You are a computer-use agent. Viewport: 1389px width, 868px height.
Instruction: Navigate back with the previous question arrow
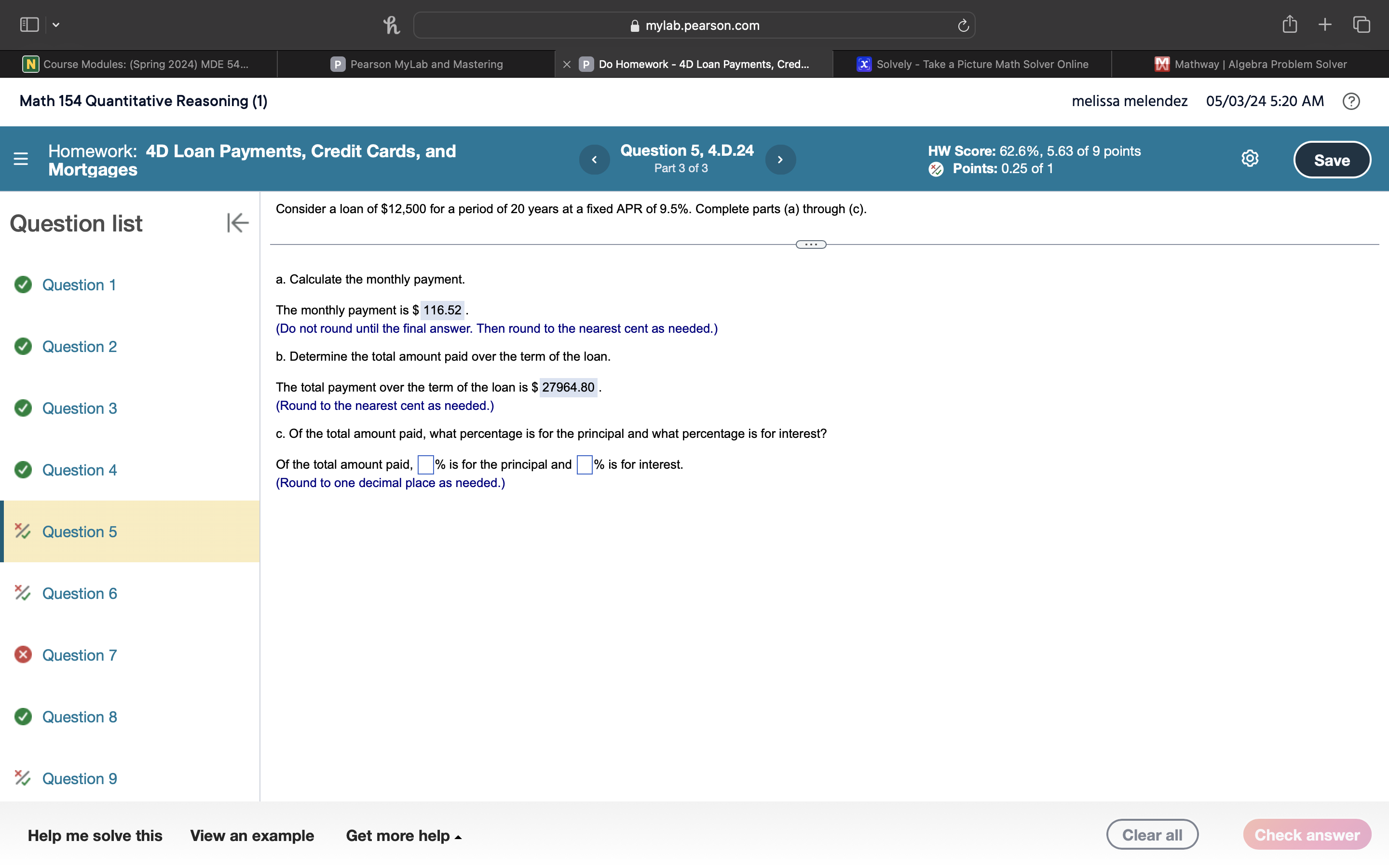point(594,159)
